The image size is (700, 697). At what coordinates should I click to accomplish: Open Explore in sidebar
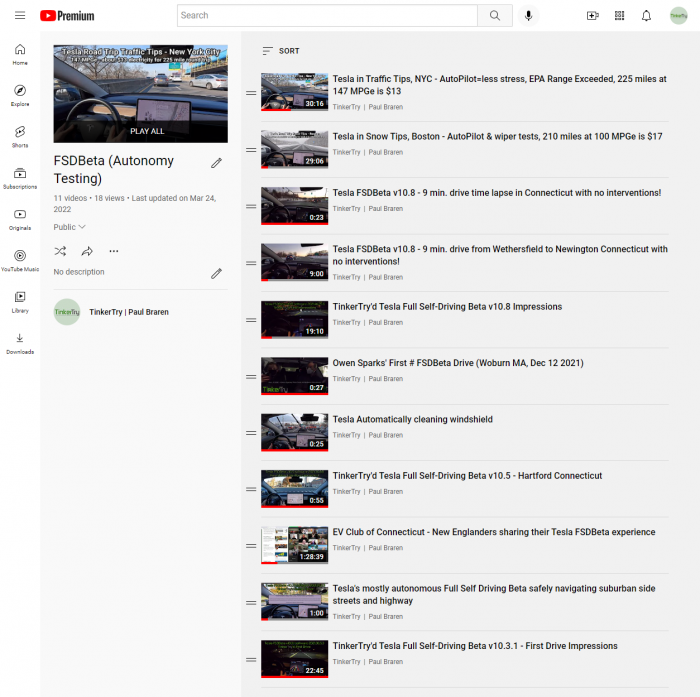tap(20, 96)
